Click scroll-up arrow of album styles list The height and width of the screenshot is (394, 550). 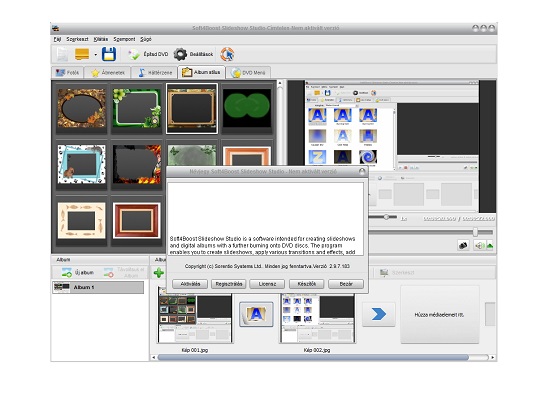(280, 83)
